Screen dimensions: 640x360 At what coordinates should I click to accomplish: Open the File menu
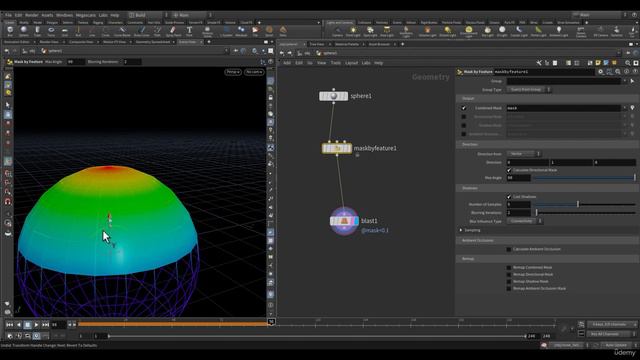pyautogui.click(x=8, y=15)
